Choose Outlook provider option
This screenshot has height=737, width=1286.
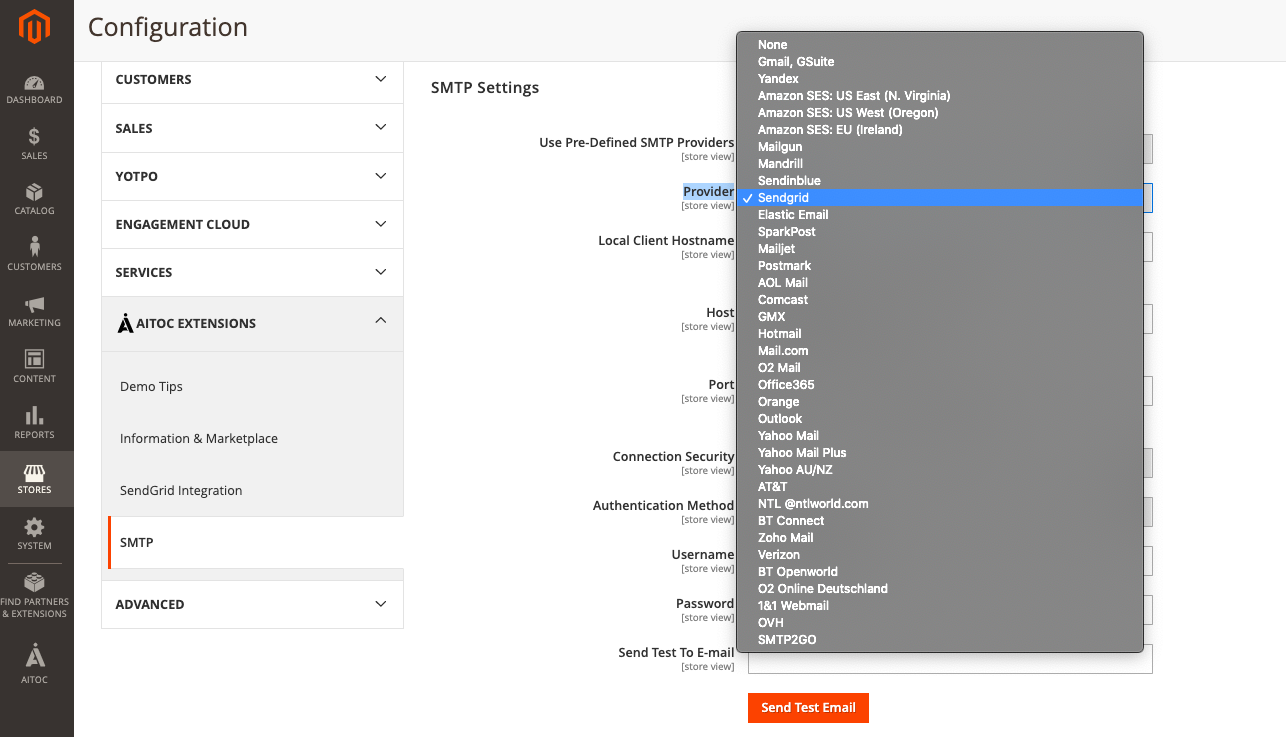(x=940, y=419)
